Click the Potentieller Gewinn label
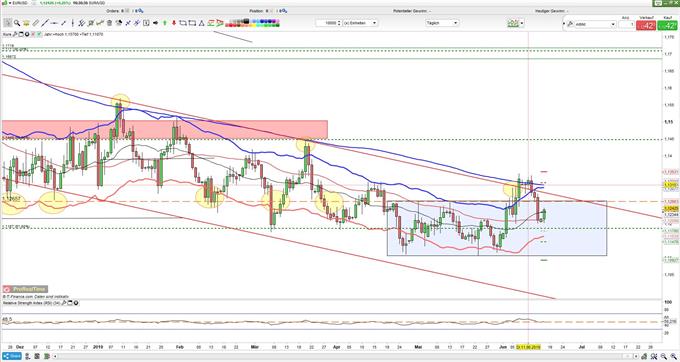The width and height of the screenshot is (680, 362). pyautogui.click(x=411, y=11)
